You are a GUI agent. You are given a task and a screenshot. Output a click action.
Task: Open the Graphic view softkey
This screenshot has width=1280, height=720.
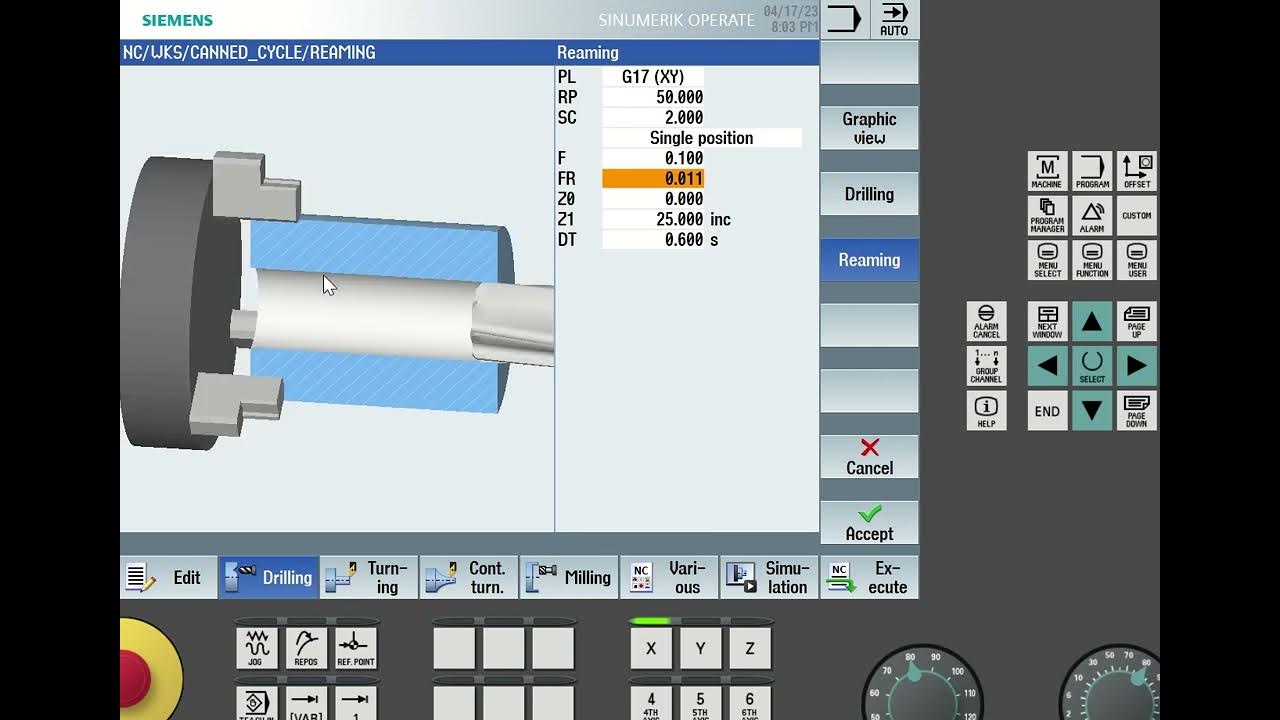pyautogui.click(x=869, y=128)
